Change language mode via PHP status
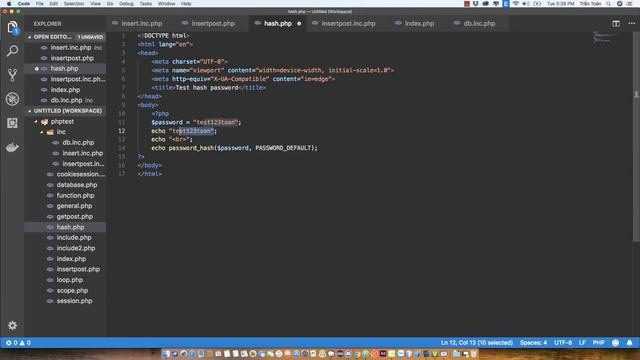 pos(598,343)
